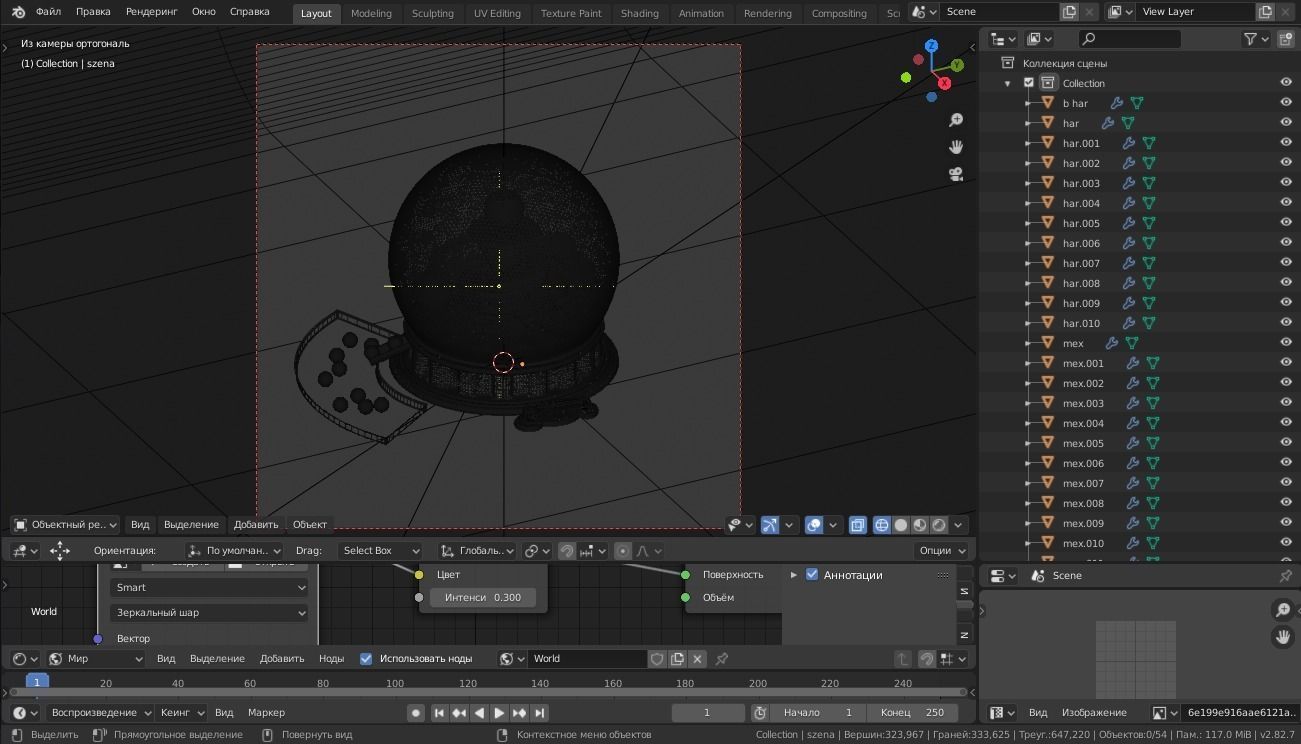This screenshot has width=1301, height=744.
Task: Open the По умолчанию orientation dropdown
Action: [x=234, y=551]
